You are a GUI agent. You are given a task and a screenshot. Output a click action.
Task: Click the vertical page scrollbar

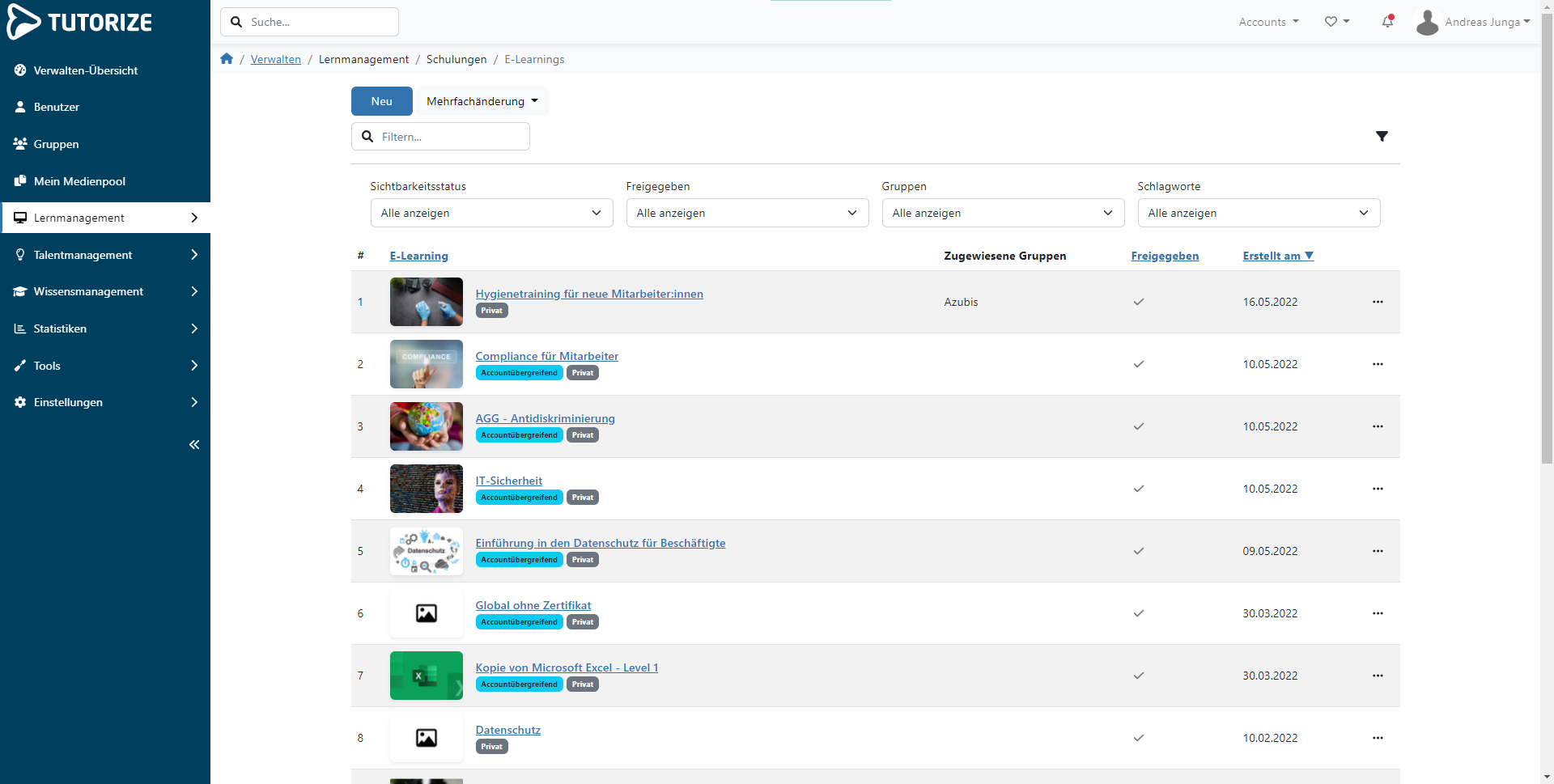click(1547, 243)
